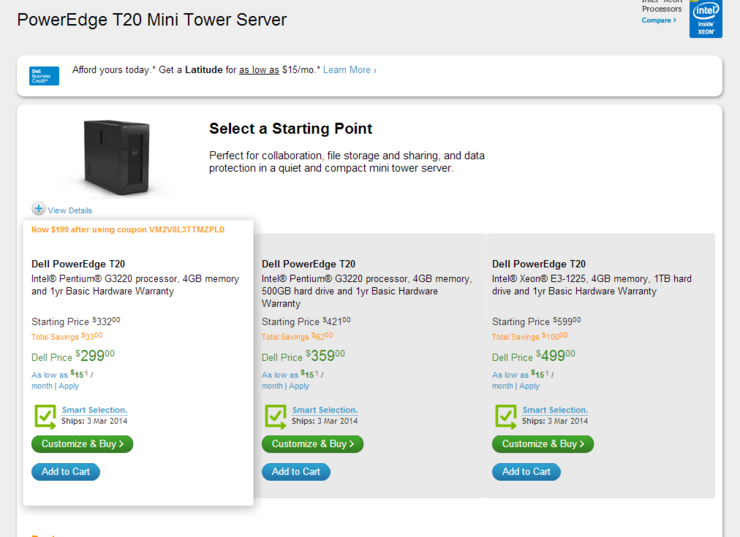The image size is (740, 537).
Task: Expand View Details plus icon
Action: (x=38, y=208)
